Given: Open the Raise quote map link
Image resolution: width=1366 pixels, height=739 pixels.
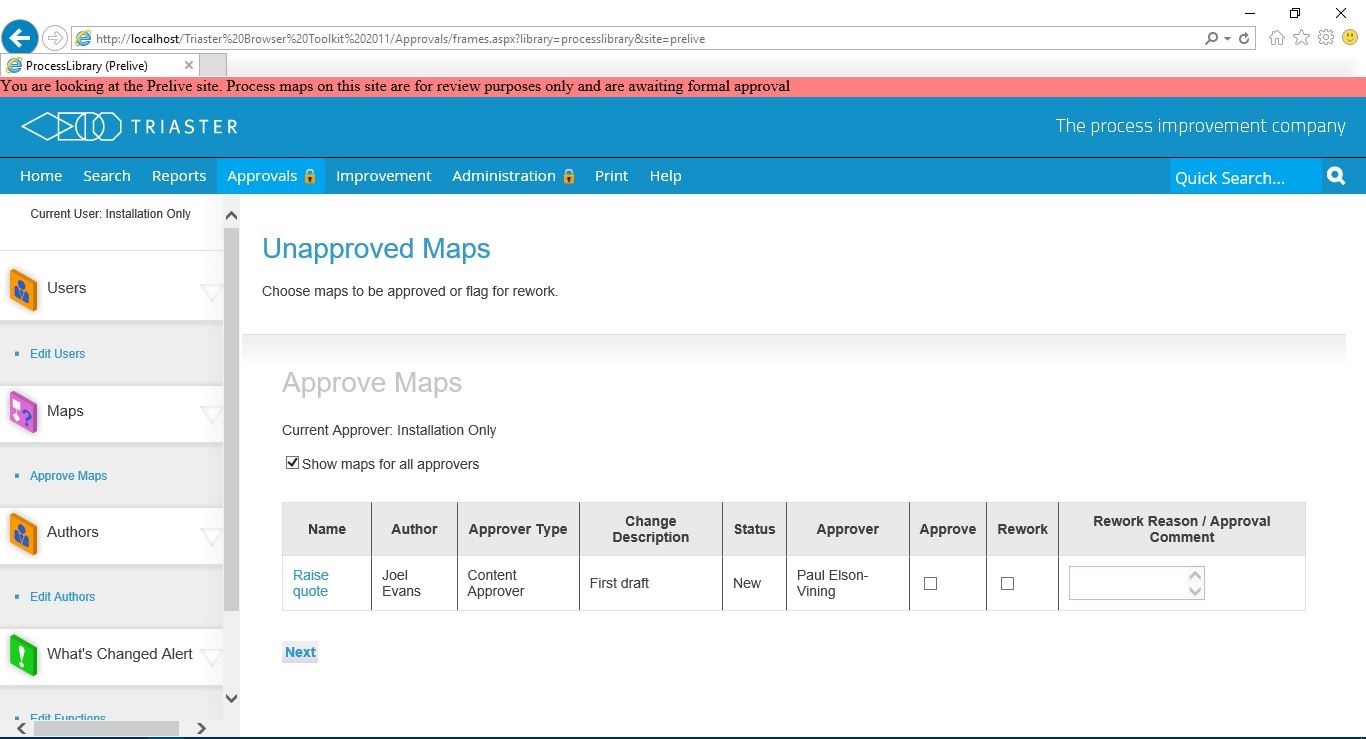Looking at the screenshot, I should tap(310, 583).
